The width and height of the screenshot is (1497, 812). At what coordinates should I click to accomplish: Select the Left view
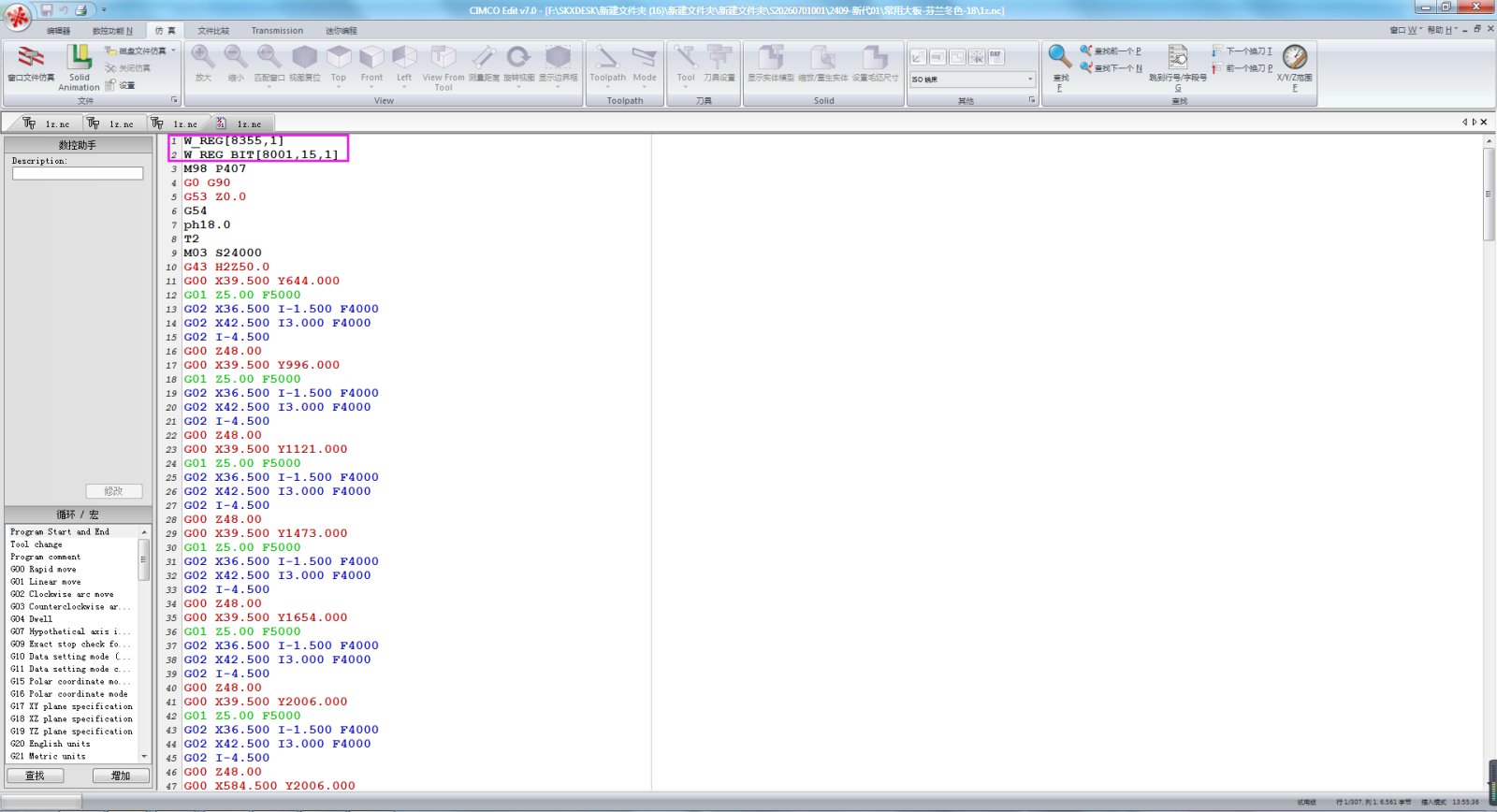404,64
